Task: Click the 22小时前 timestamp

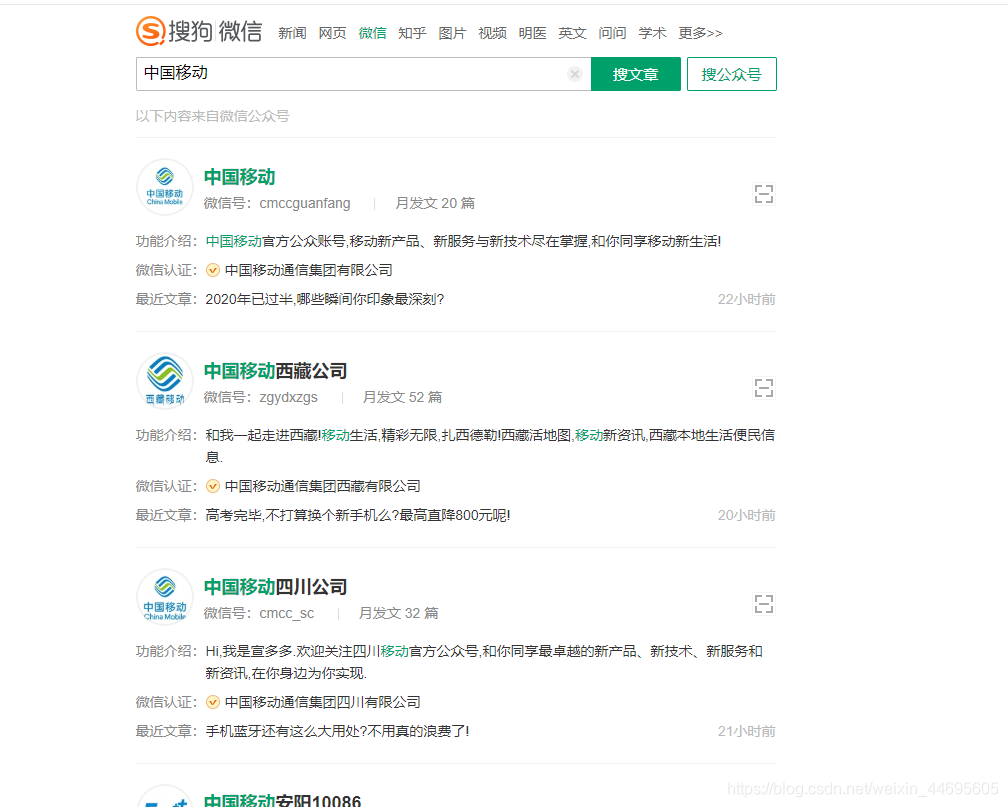Action: coord(746,299)
